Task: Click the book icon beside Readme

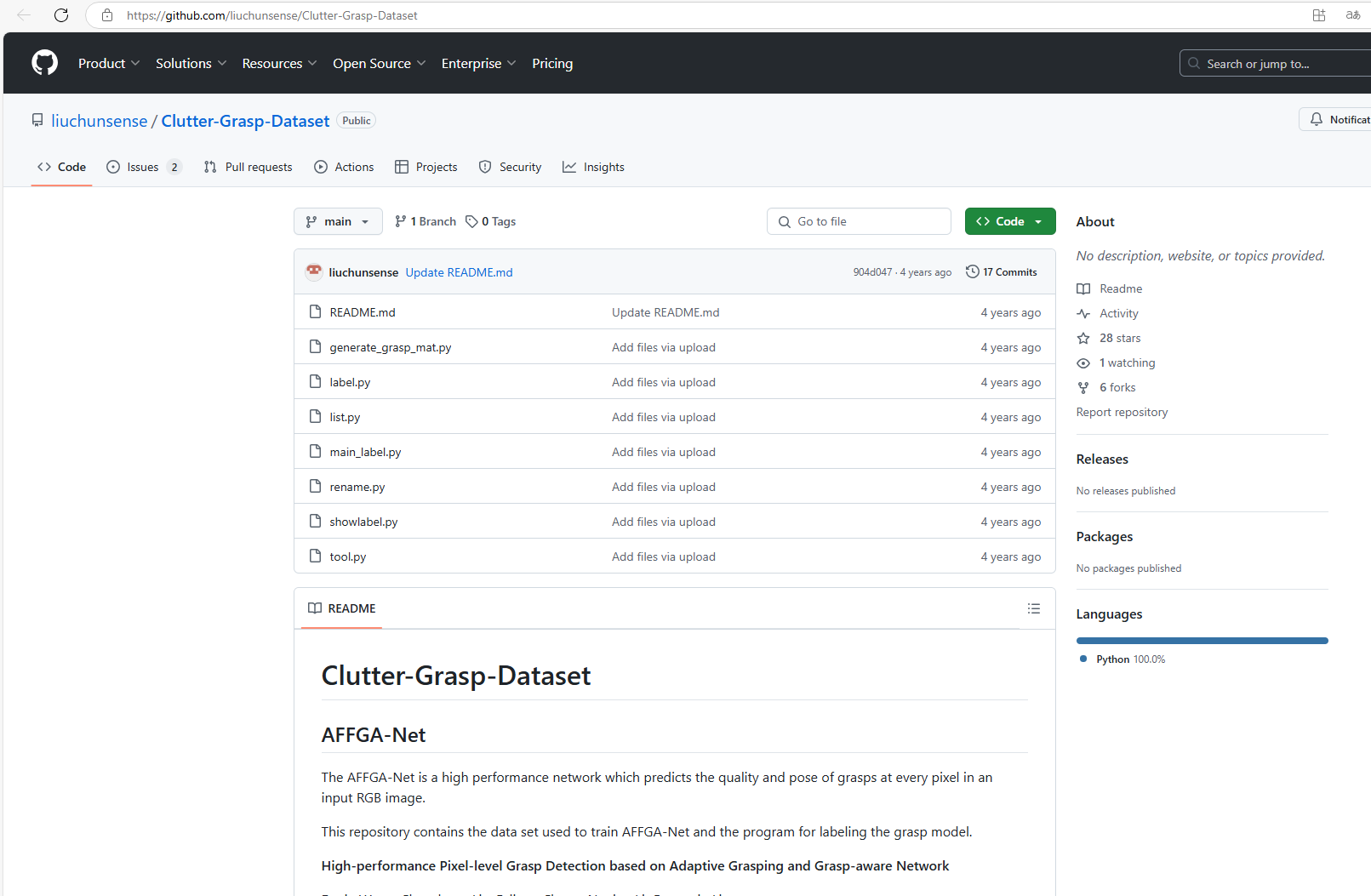Action: tap(1083, 288)
